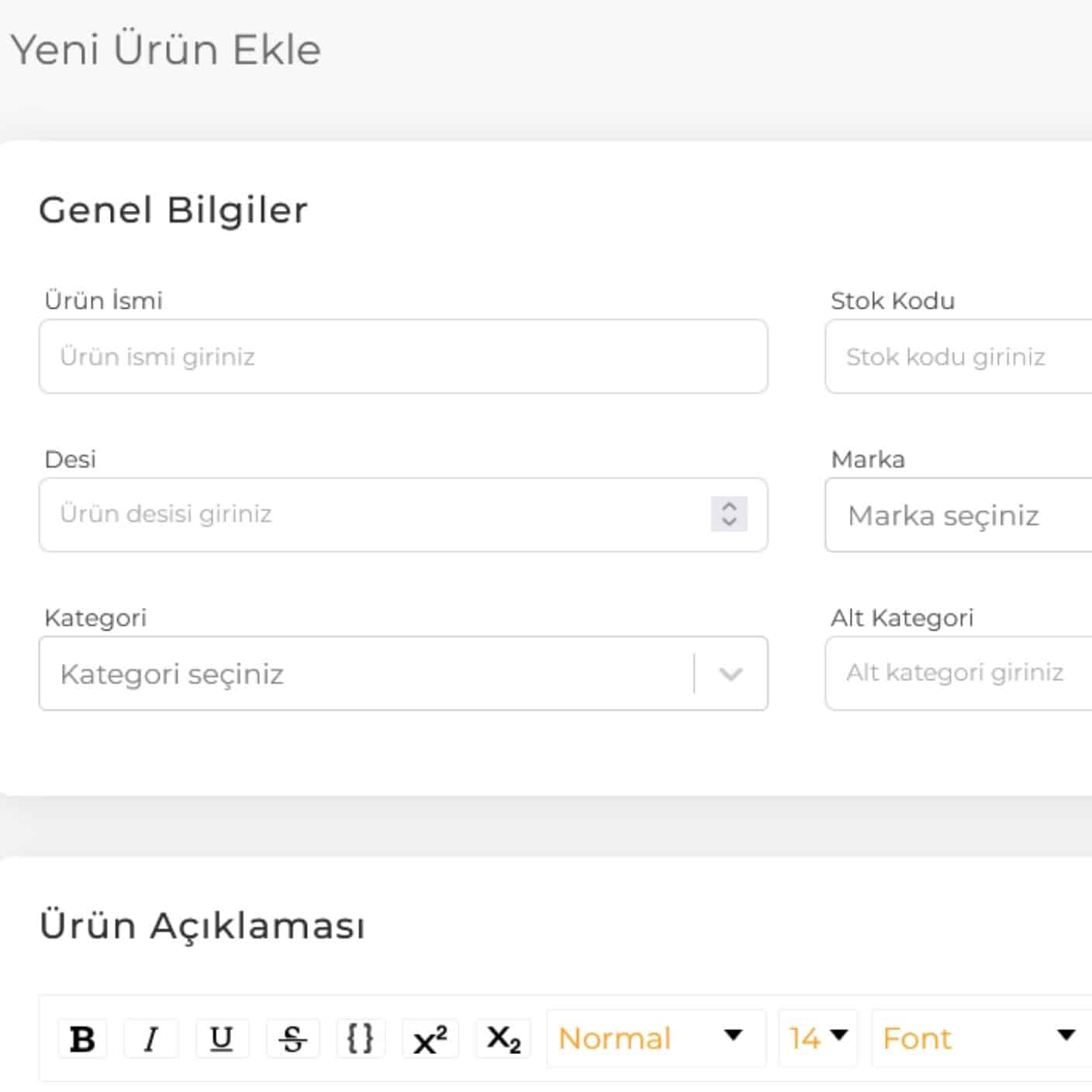Focus the Stok kodu giriniz field

pyautogui.click(x=959, y=357)
